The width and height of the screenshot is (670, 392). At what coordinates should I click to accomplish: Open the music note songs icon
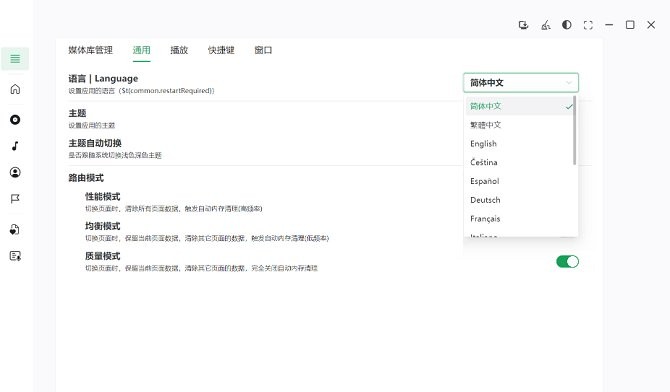15,146
